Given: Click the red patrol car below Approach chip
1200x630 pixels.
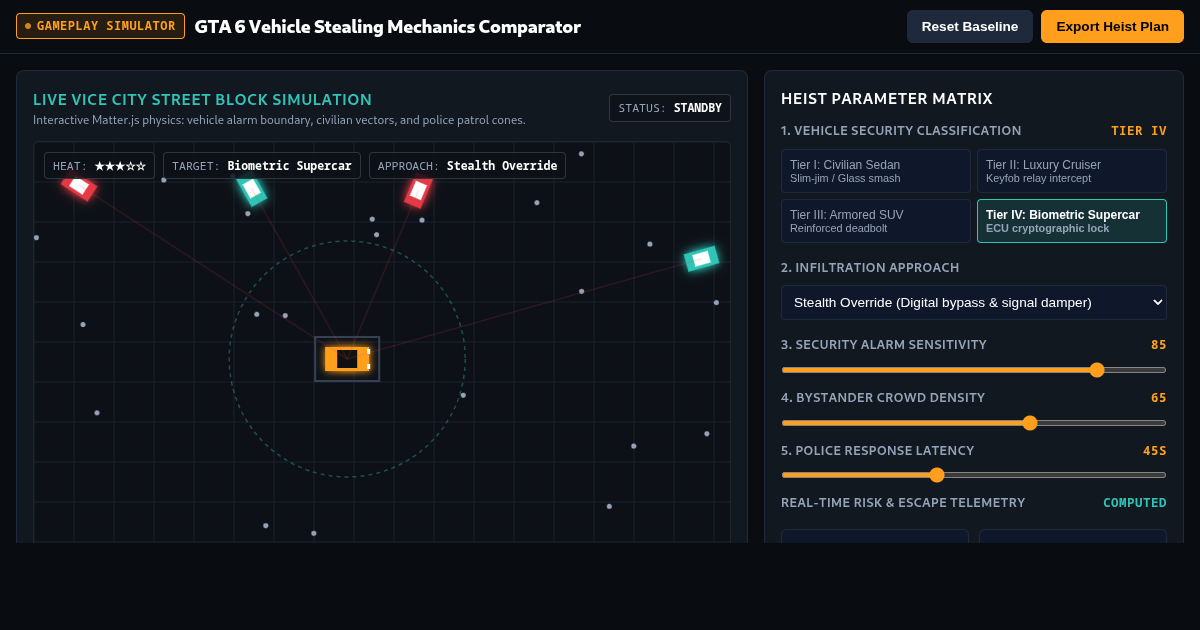Looking at the screenshot, I should (418, 190).
